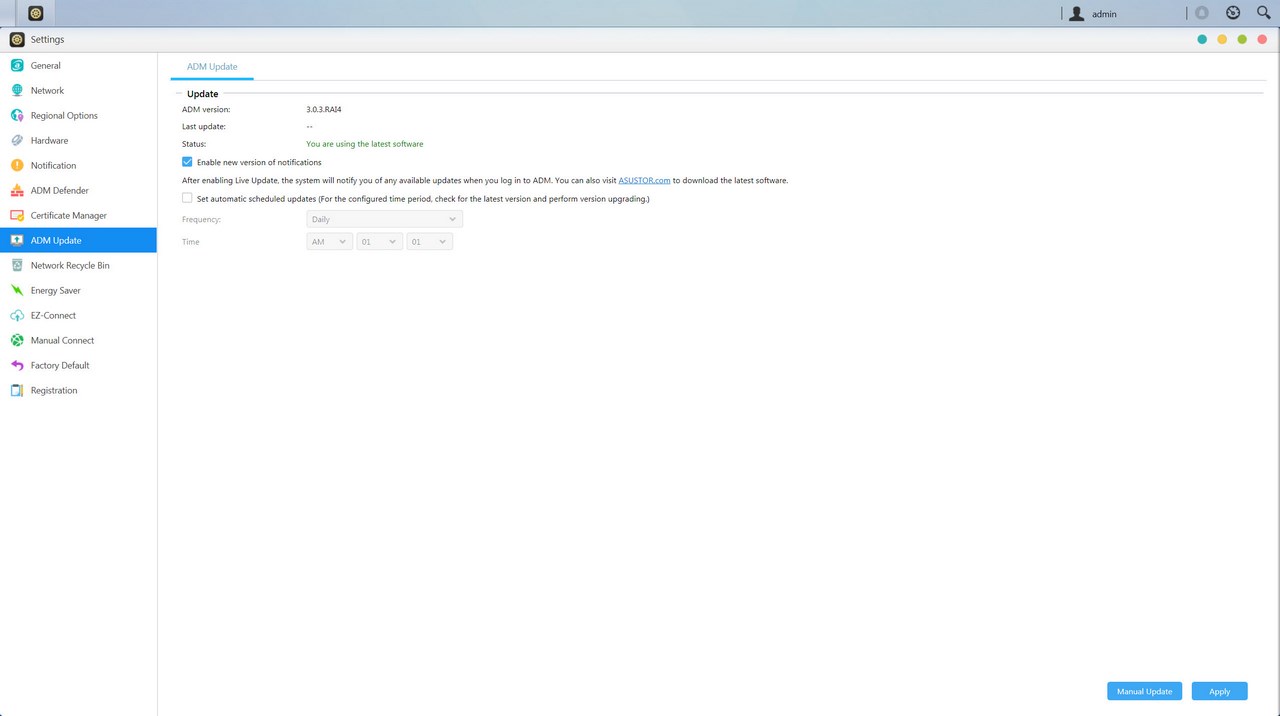Screen dimensions: 1280x716
Task: Click the teal window control dot
Action: coord(1202,39)
